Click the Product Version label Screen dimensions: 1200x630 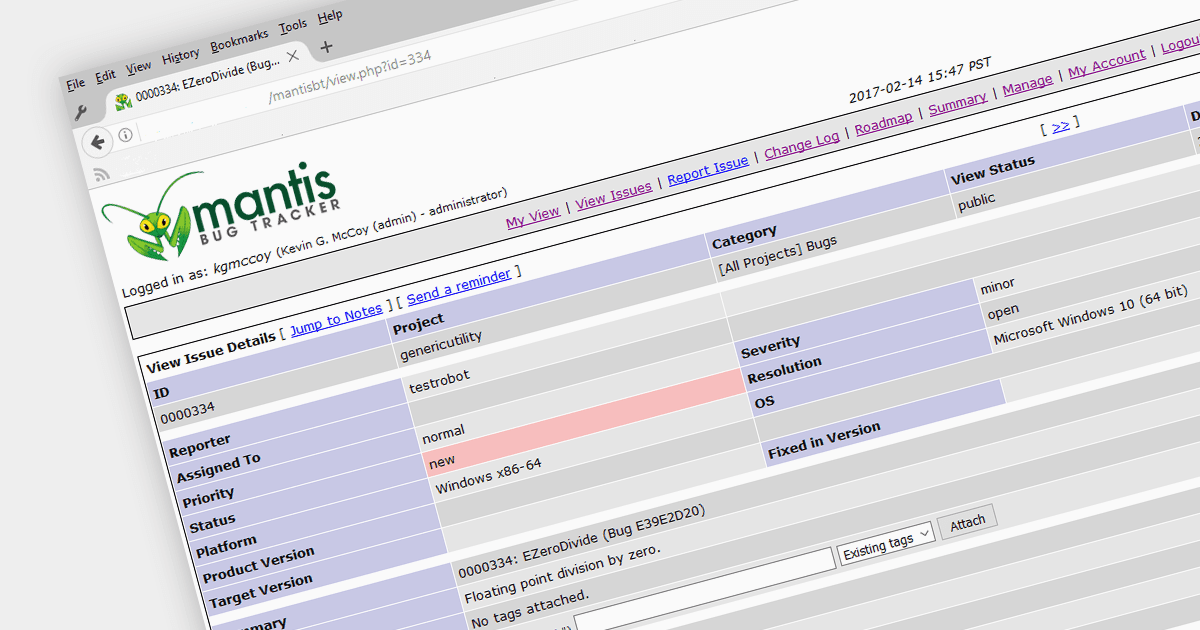click(258, 564)
